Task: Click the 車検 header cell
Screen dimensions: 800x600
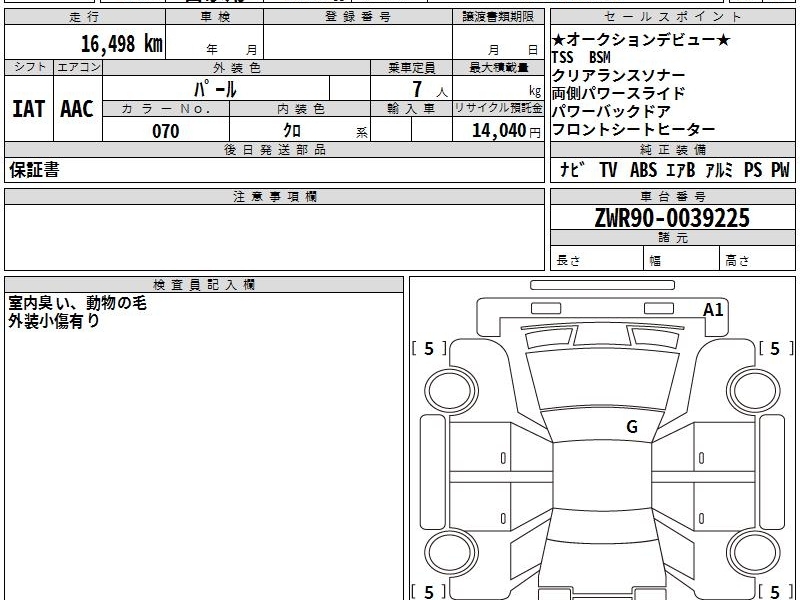Action: pyautogui.click(x=214, y=17)
